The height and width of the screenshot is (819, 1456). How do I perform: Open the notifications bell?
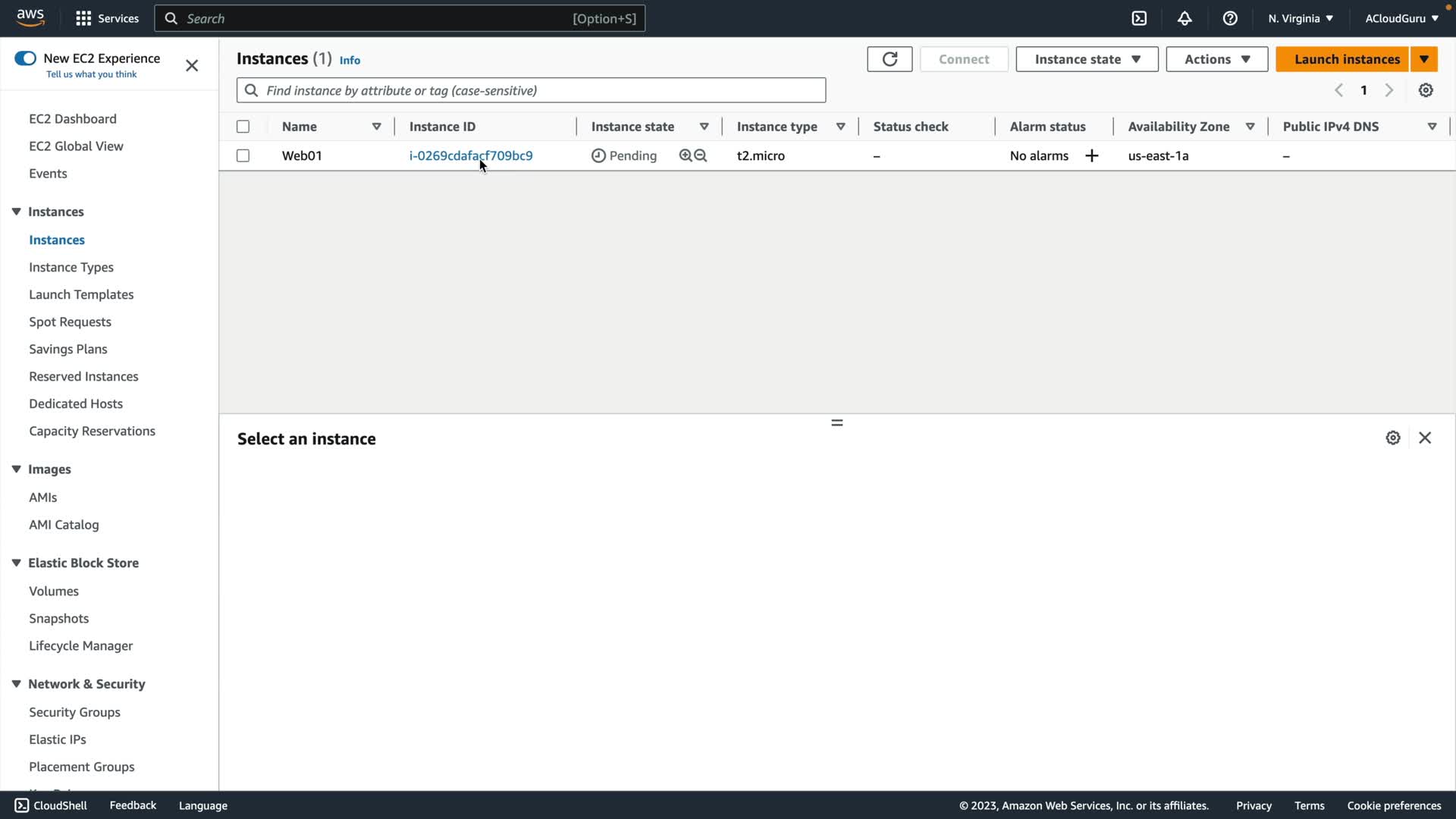pyautogui.click(x=1185, y=18)
